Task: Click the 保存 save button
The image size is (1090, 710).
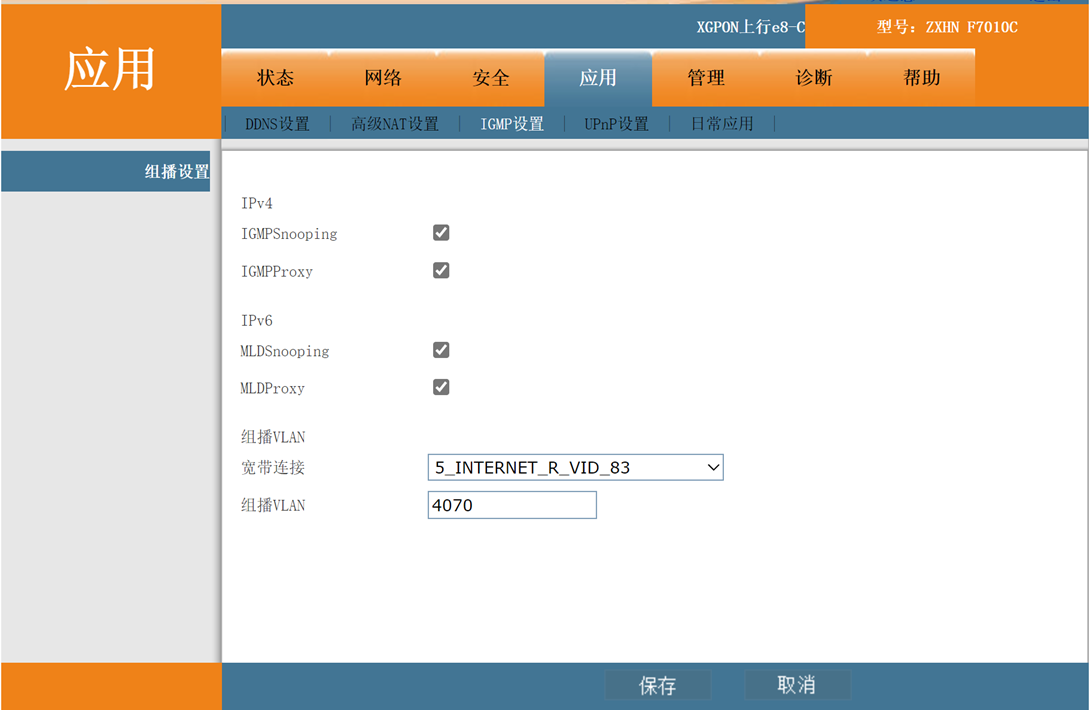Action: tap(658, 686)
